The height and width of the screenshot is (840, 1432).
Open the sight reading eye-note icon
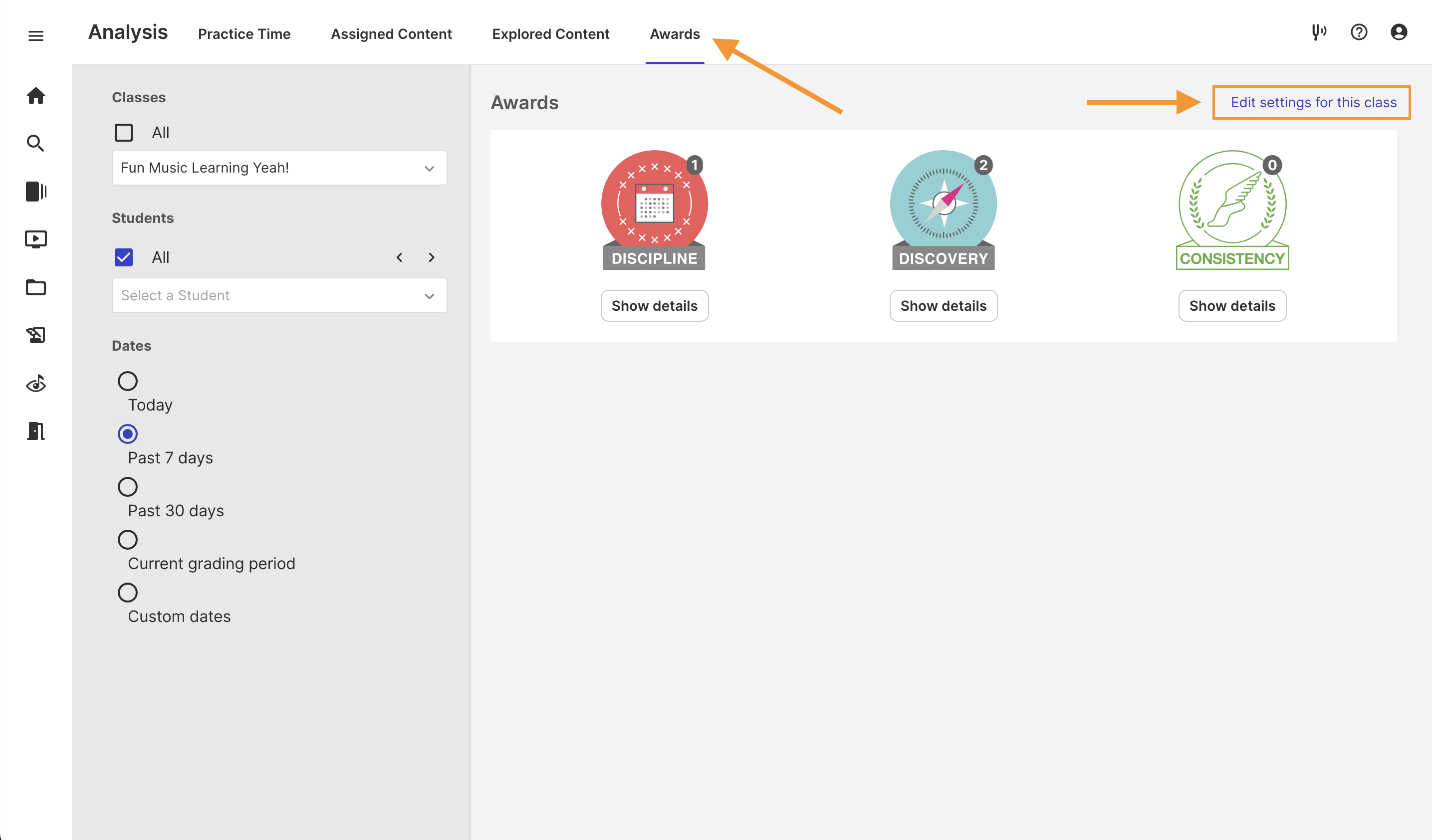click(36, 384)
